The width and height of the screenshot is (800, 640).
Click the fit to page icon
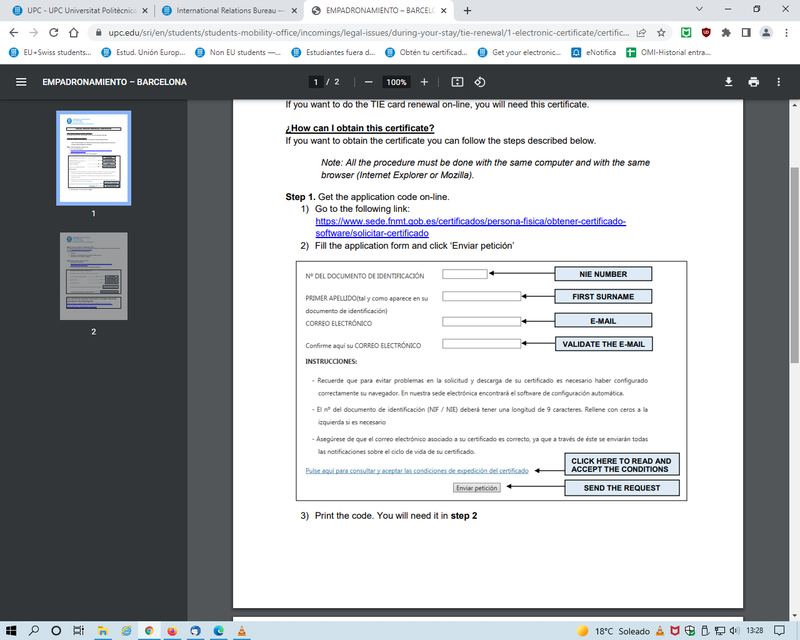click(457, 82)
